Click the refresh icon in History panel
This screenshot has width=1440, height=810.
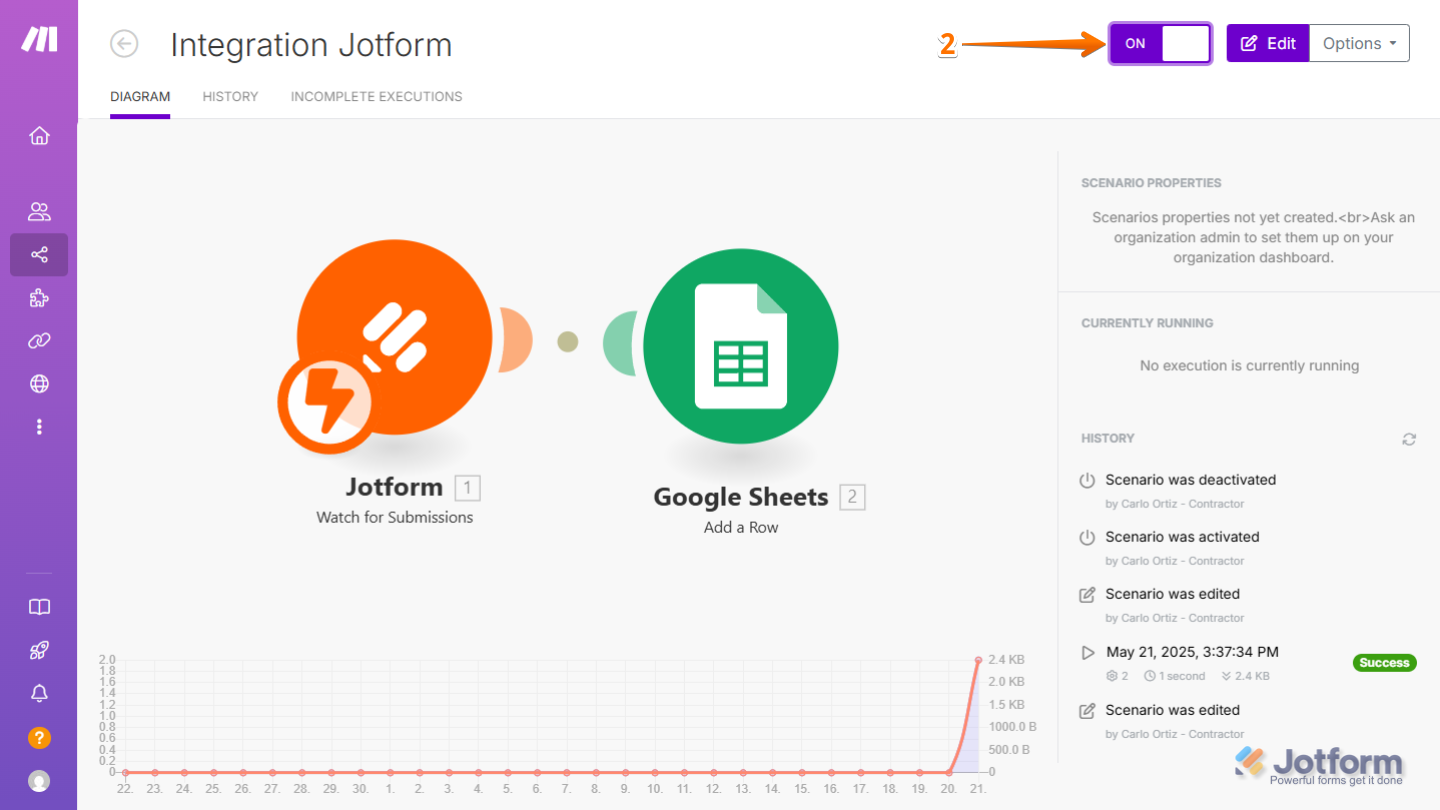pyautogui.click(x=1409, y=439)
